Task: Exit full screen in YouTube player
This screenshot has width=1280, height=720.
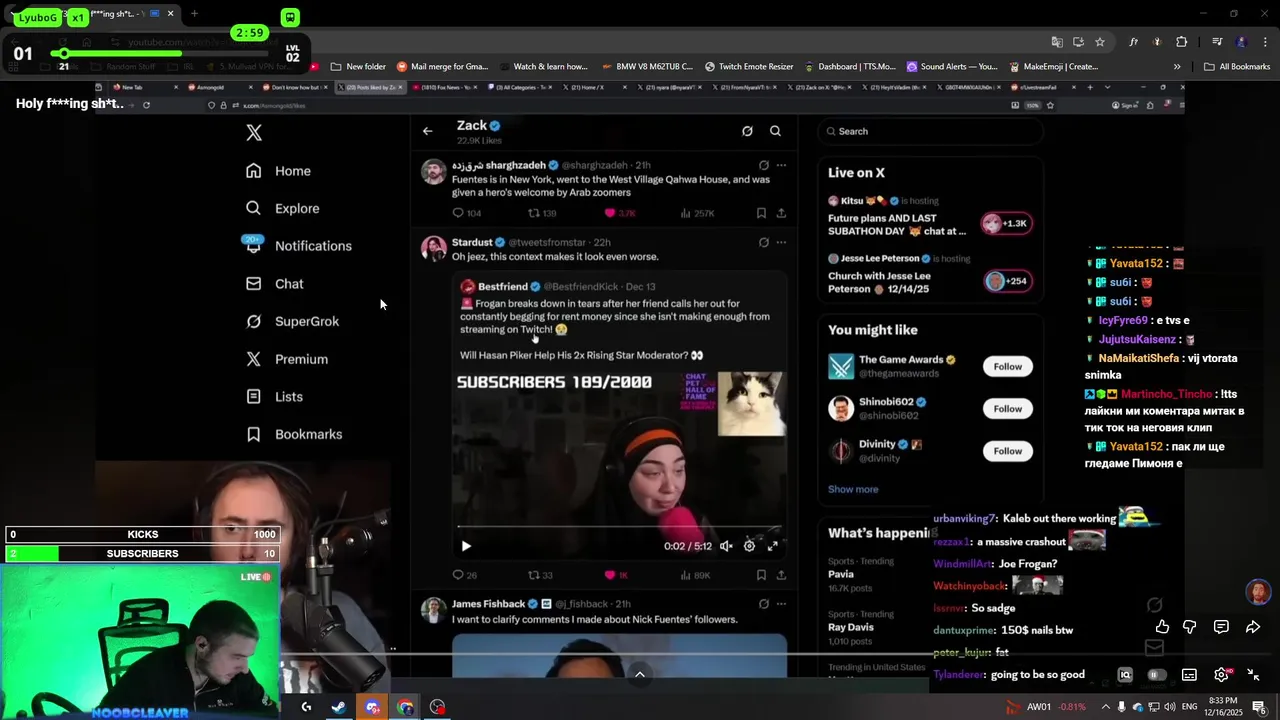Action: tap(1253, 675)
